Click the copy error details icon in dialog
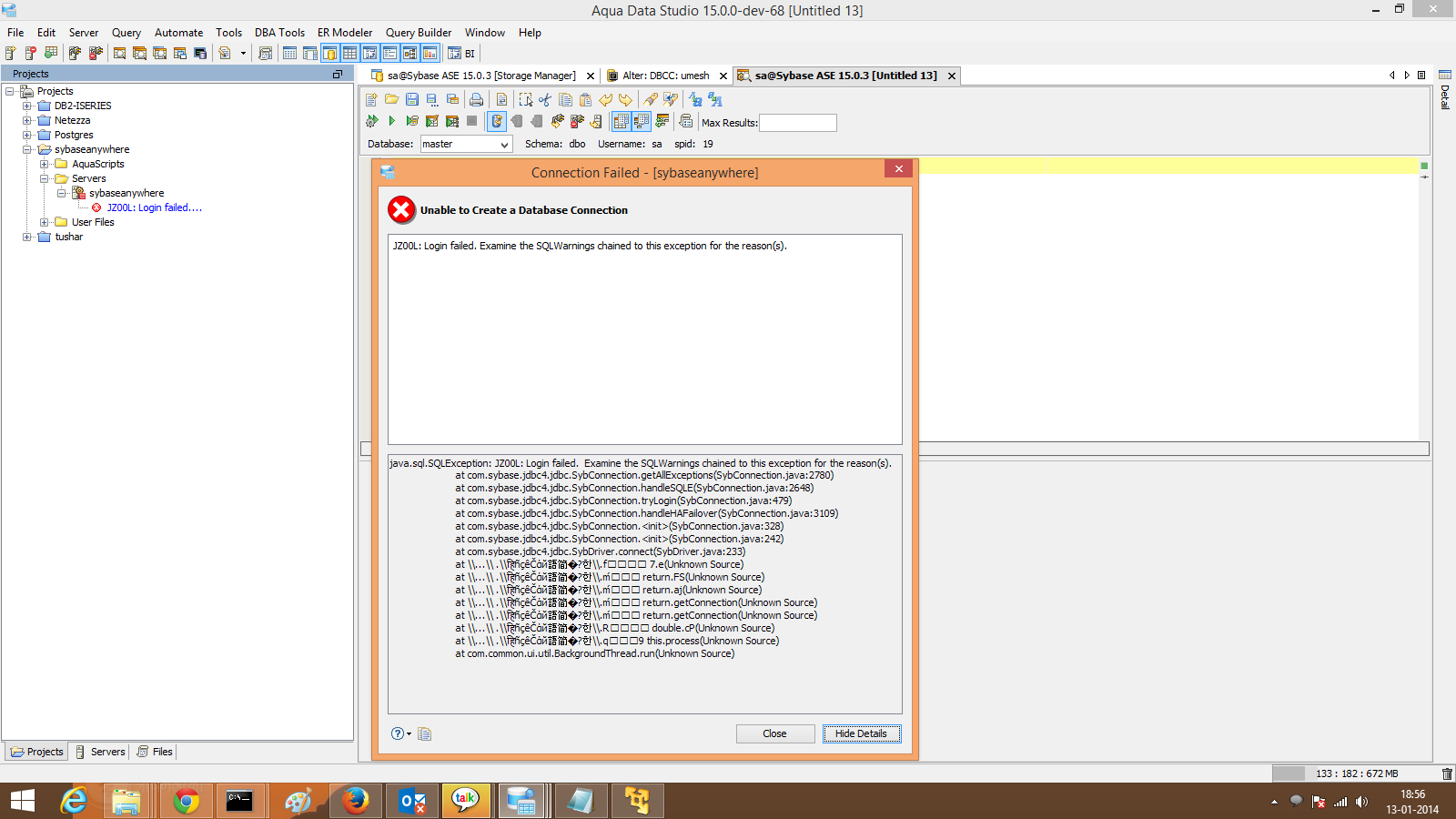1456x819 pixels. pyautogui.click(x=424, y=733)
